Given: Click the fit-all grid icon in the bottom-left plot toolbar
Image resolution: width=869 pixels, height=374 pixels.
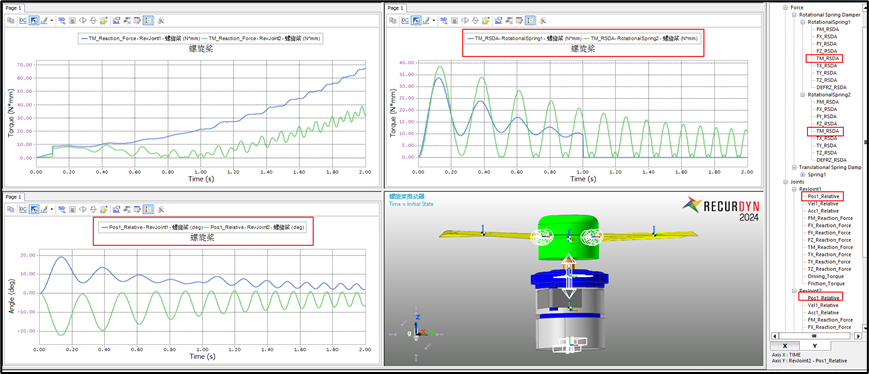Looking at the screenshot, I should (x=72, y=209).
